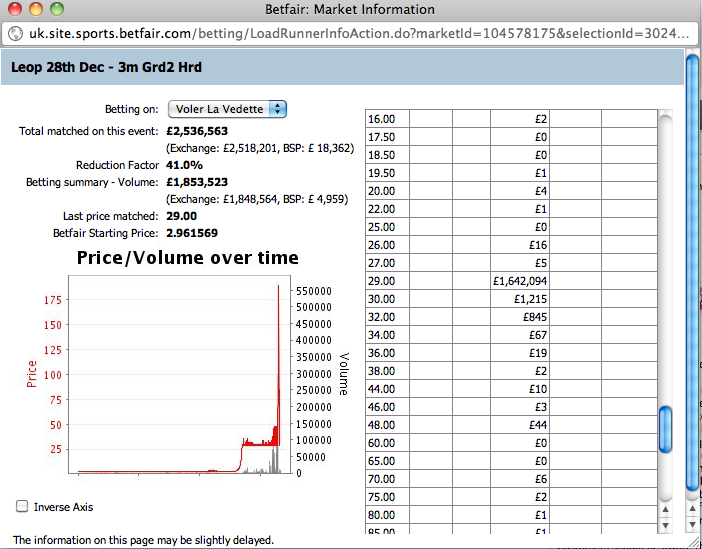Click the tall red price spike in chart
The image size is (702, 549).
[x=278, y=300]
